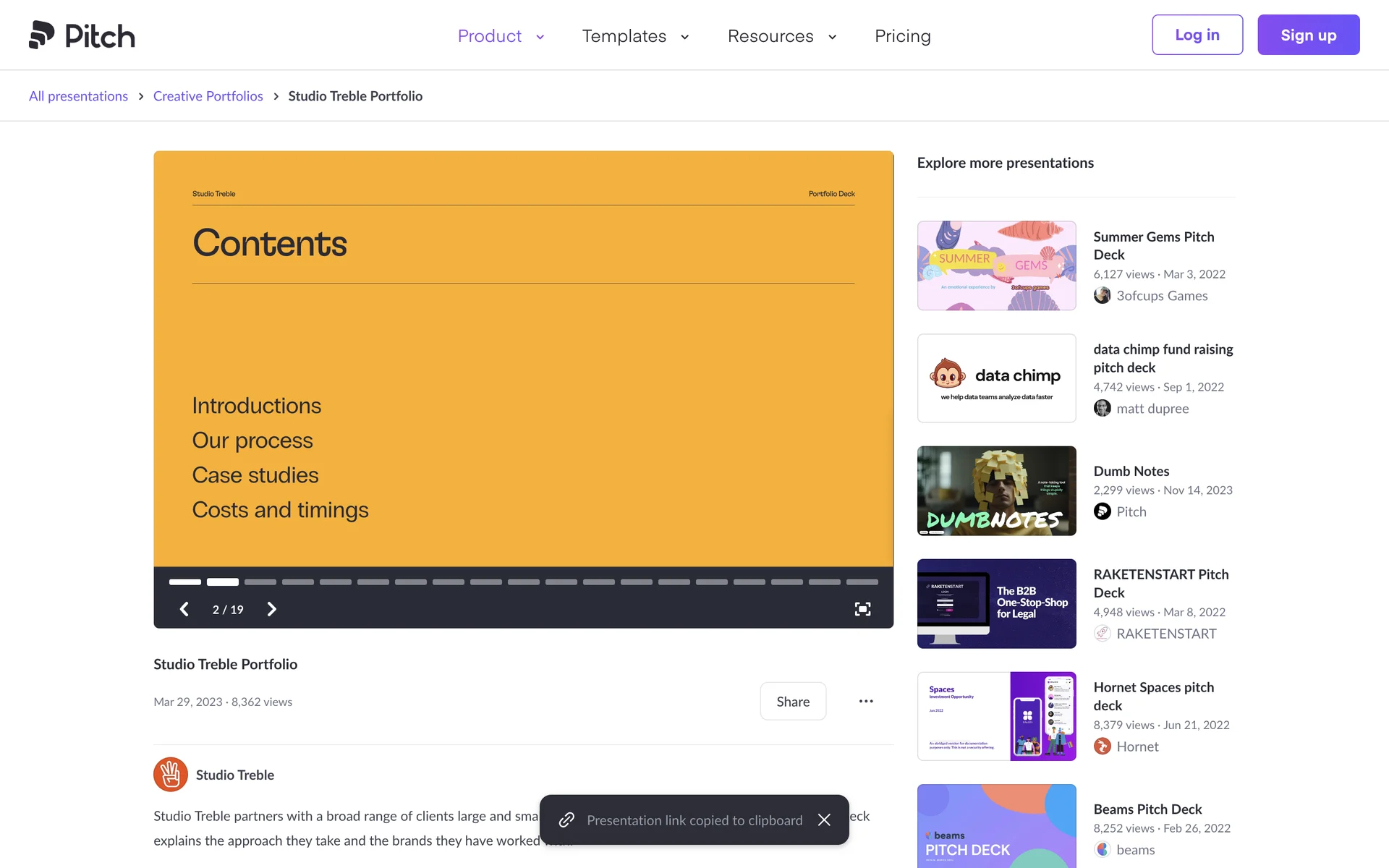Click the Share button

point(793,701)
